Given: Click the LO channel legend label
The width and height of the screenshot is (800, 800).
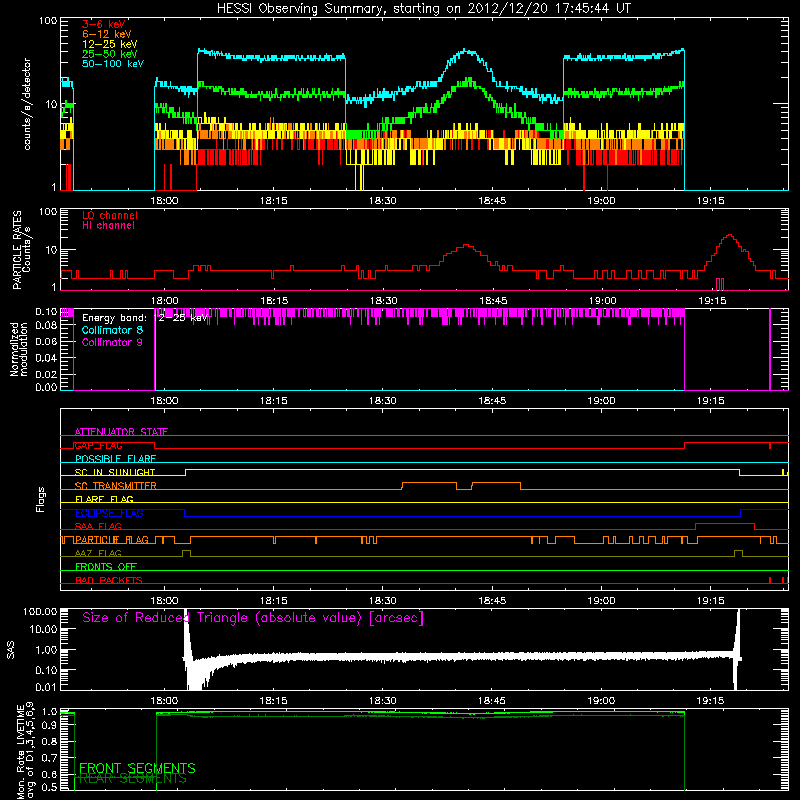Looking at the screenshot, I should [x=110, y=215].
